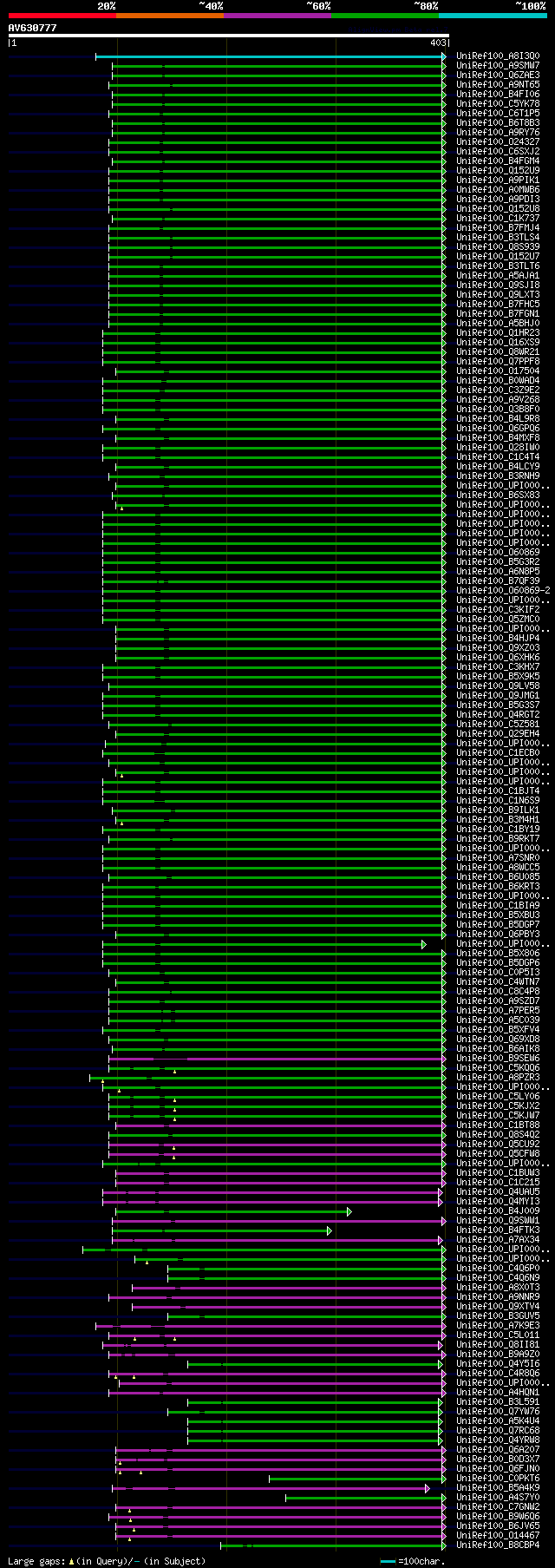Select hit label UniRef100_A0MWB6

coord(498,190)
